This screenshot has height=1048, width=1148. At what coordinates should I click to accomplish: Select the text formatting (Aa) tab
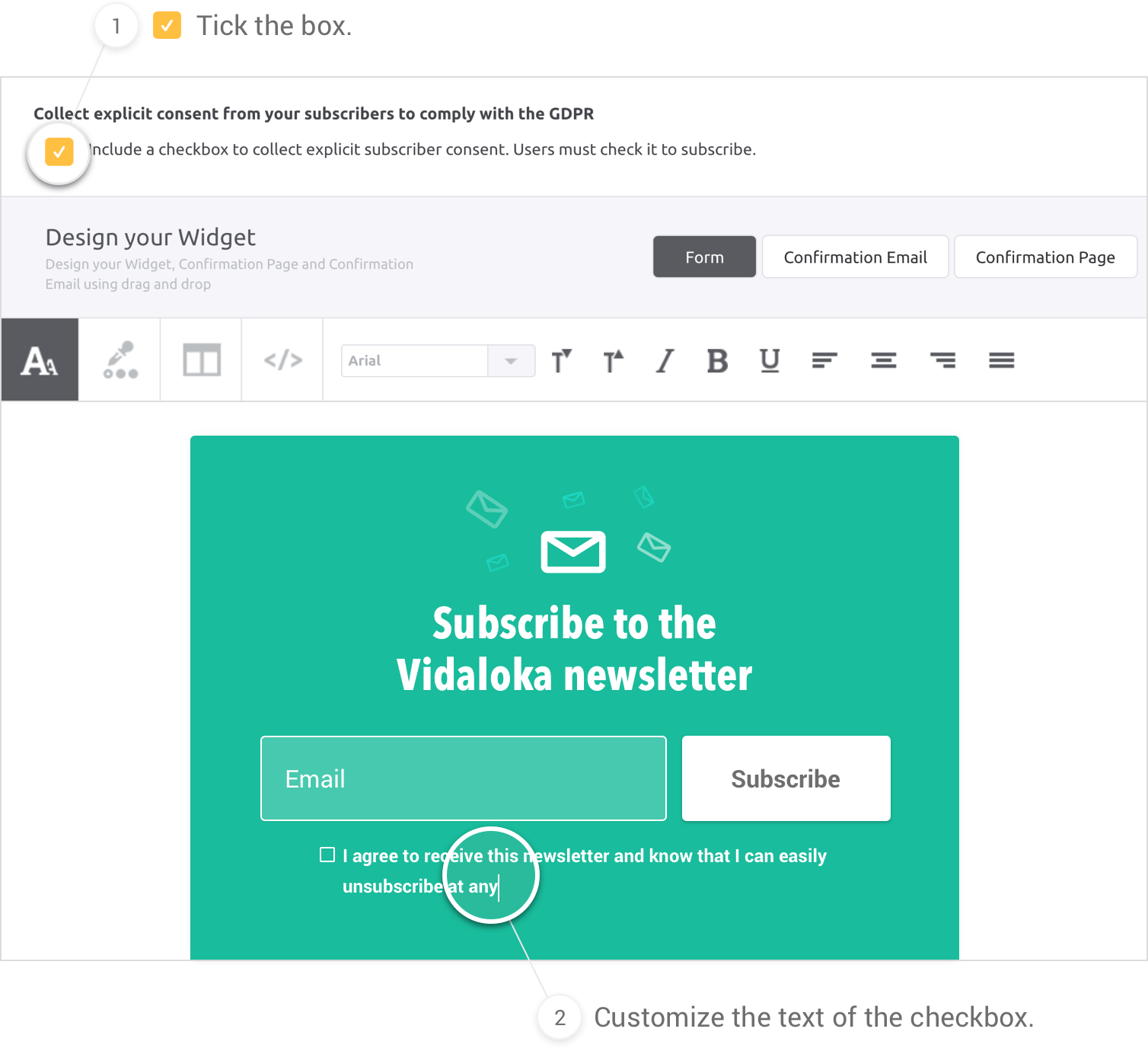40,359
